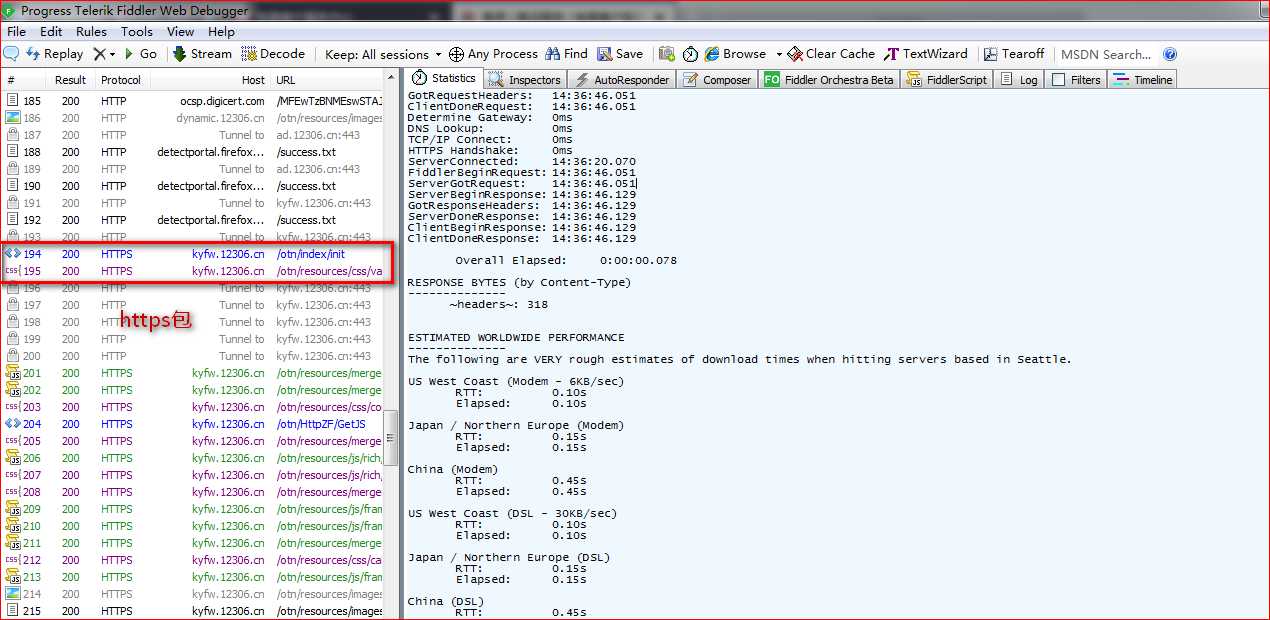
Task: Click the Find button
Action: pyautogui.click(x=566, y=54)
